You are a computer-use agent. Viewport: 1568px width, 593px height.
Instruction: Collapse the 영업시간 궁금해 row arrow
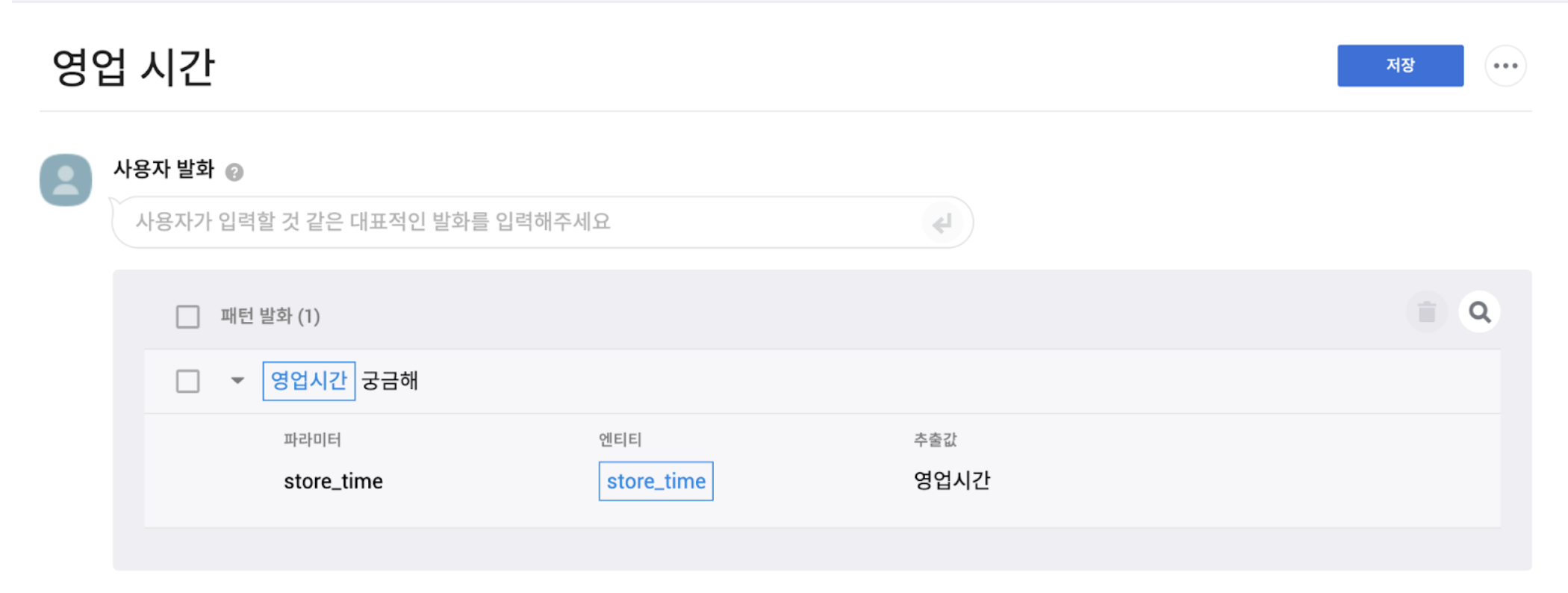click(237, 381)
